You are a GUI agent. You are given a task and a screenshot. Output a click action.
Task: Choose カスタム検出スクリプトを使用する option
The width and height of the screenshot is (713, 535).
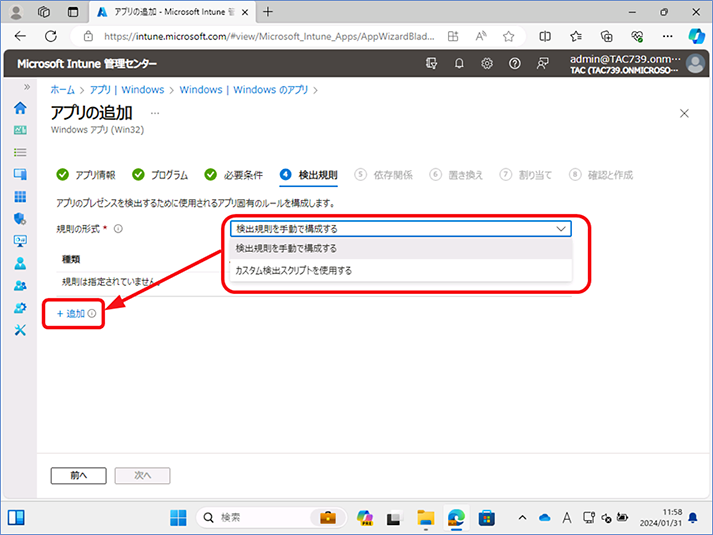click(x=401, y=270)
